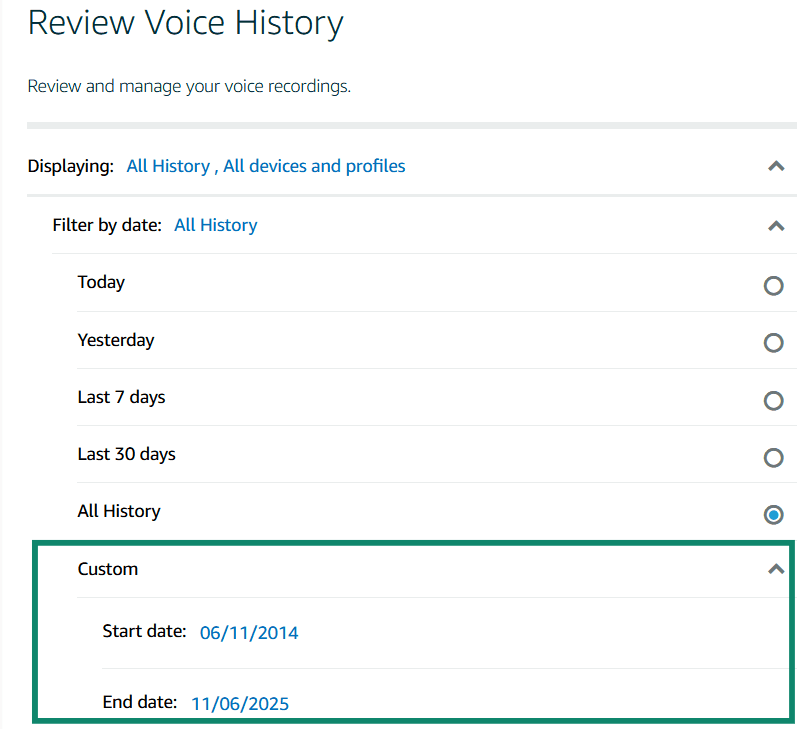The height and width of the screenshot is (729, 809).
Task: Click the Displaying label text
Action: 70,166
